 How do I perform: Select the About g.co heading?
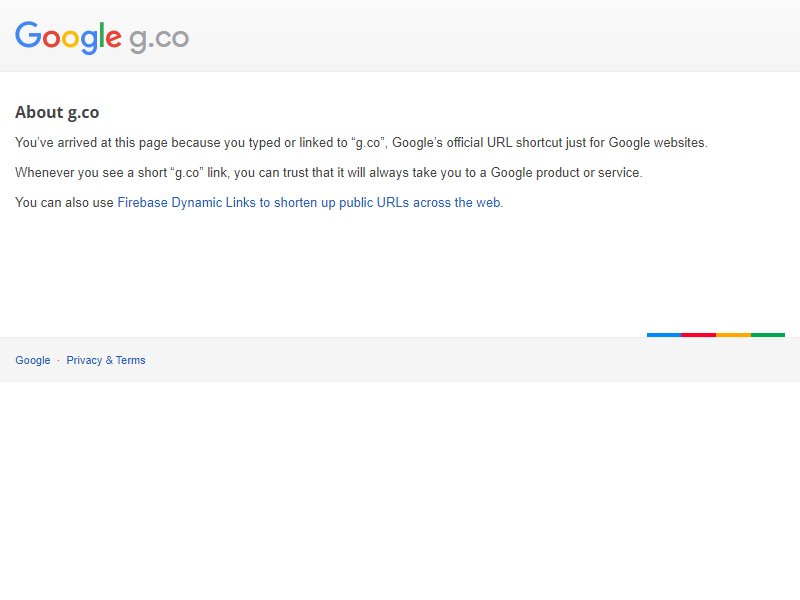click(57, 112)
